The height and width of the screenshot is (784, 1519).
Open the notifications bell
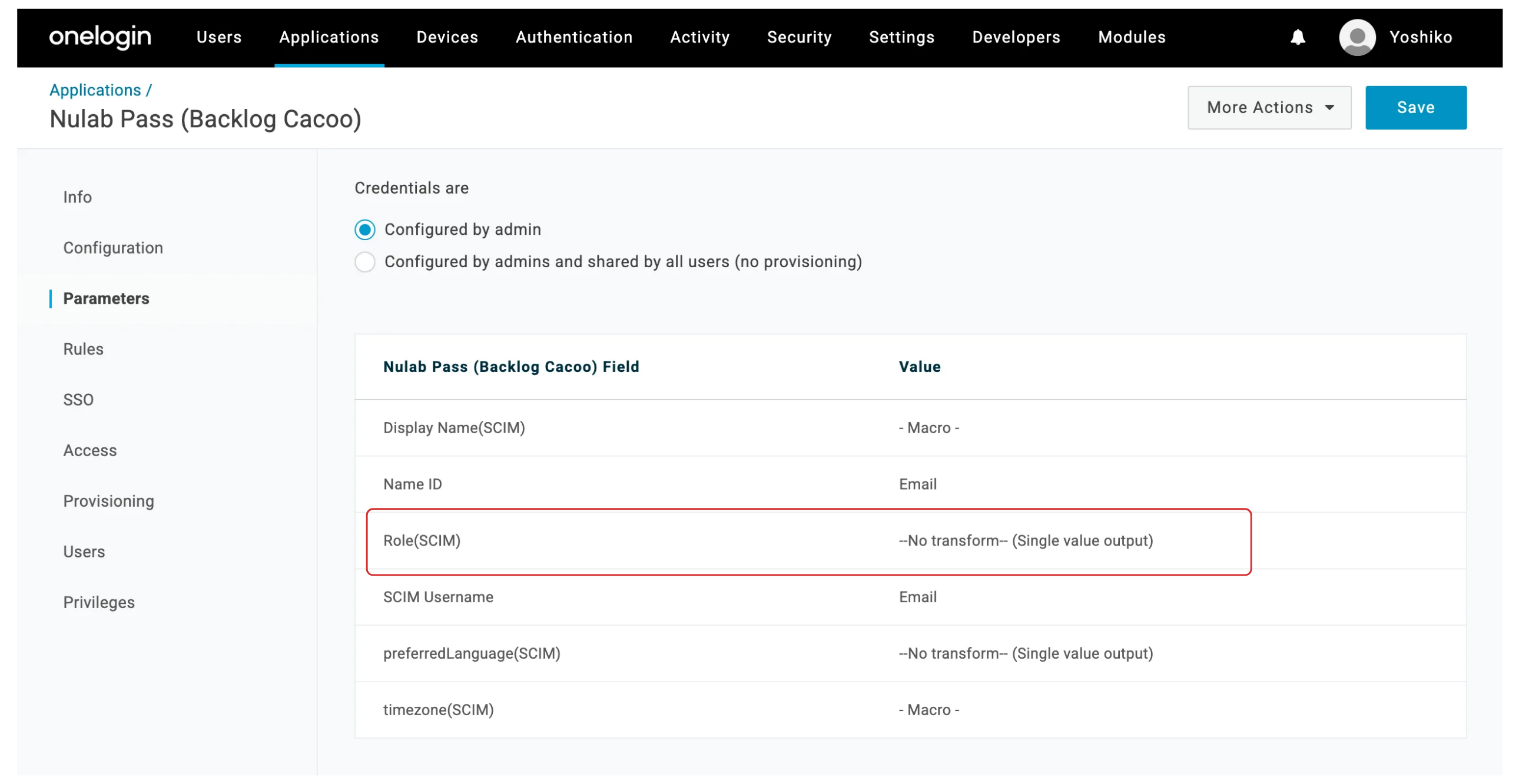tap(1297, 37)
